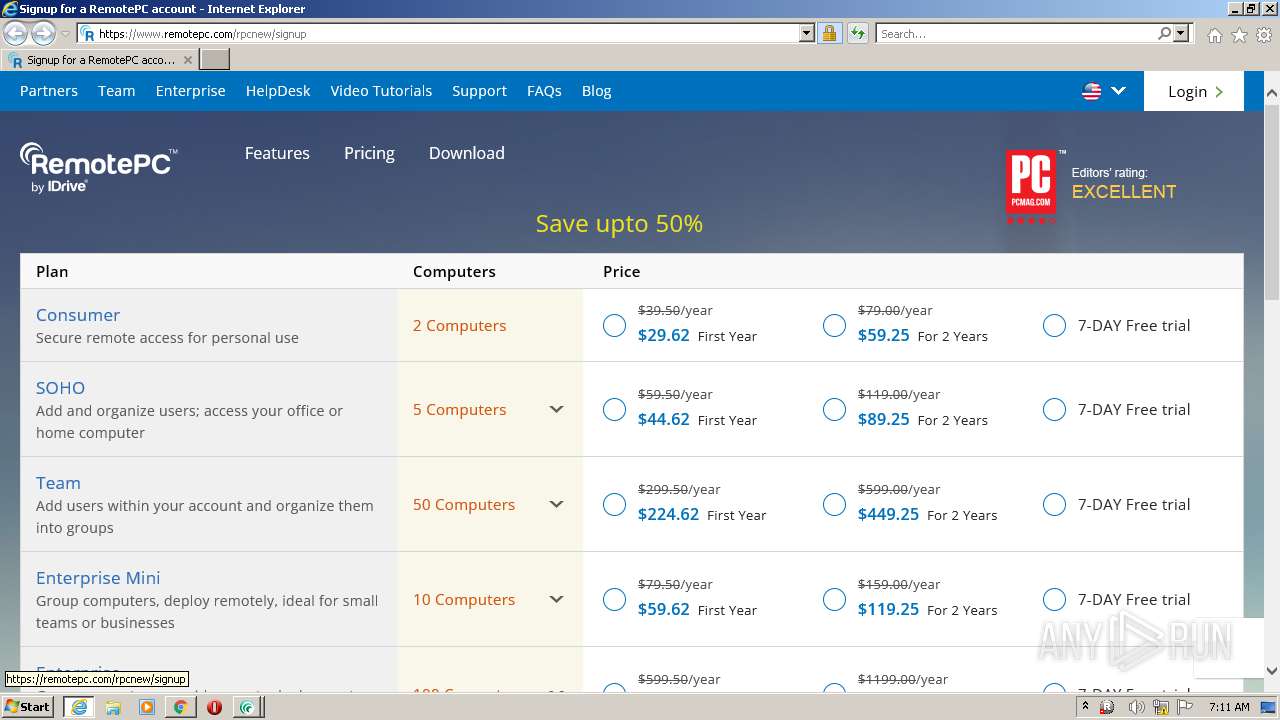Screen dimensions: 1280x720
Task: Open File Explorer folder taskbar icon
Action: point(113,707)
